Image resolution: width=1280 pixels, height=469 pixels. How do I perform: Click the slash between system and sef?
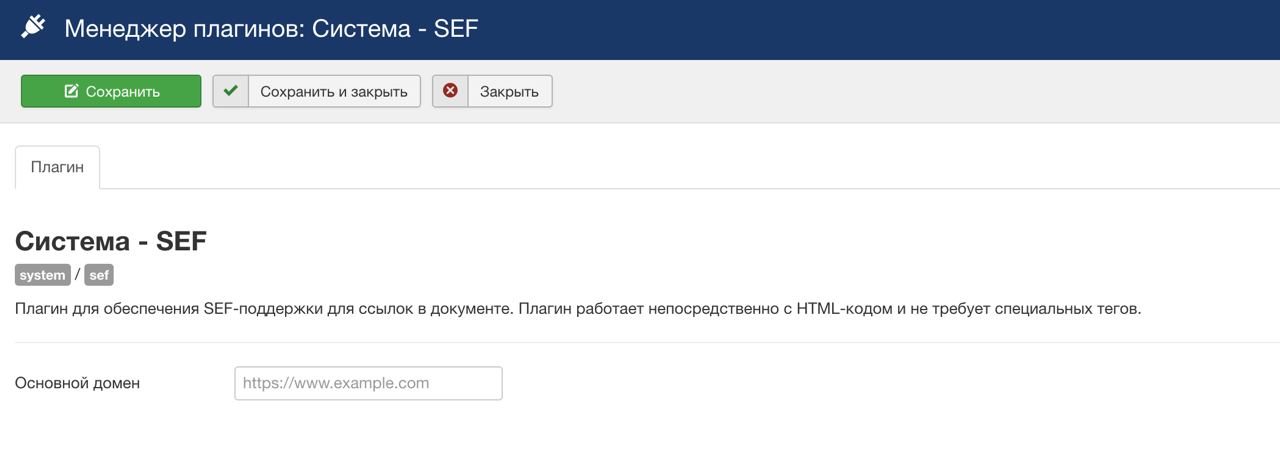pos(77,274)
